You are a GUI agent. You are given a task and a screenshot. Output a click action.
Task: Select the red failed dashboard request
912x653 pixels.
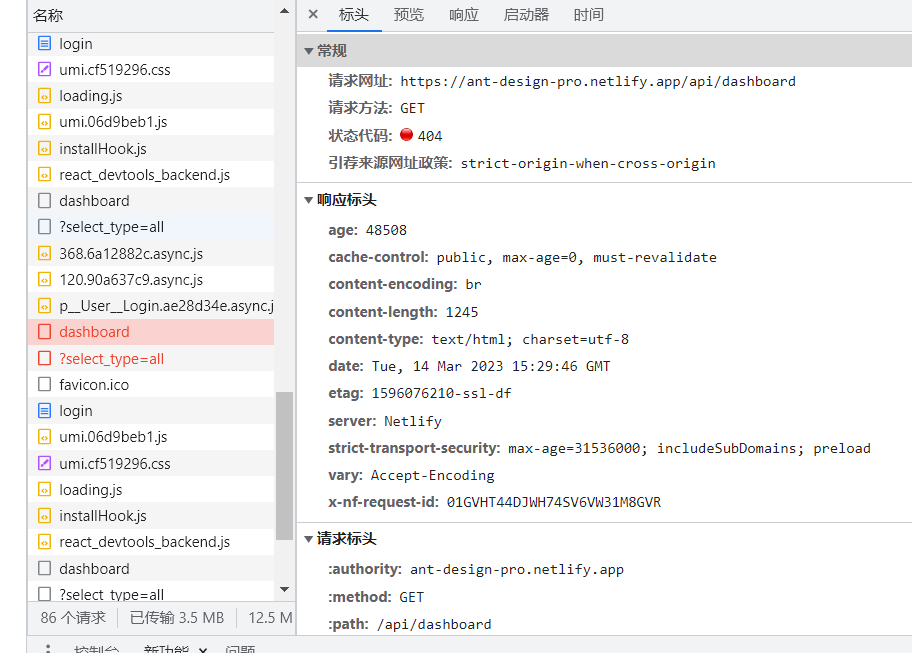point(151,331)
